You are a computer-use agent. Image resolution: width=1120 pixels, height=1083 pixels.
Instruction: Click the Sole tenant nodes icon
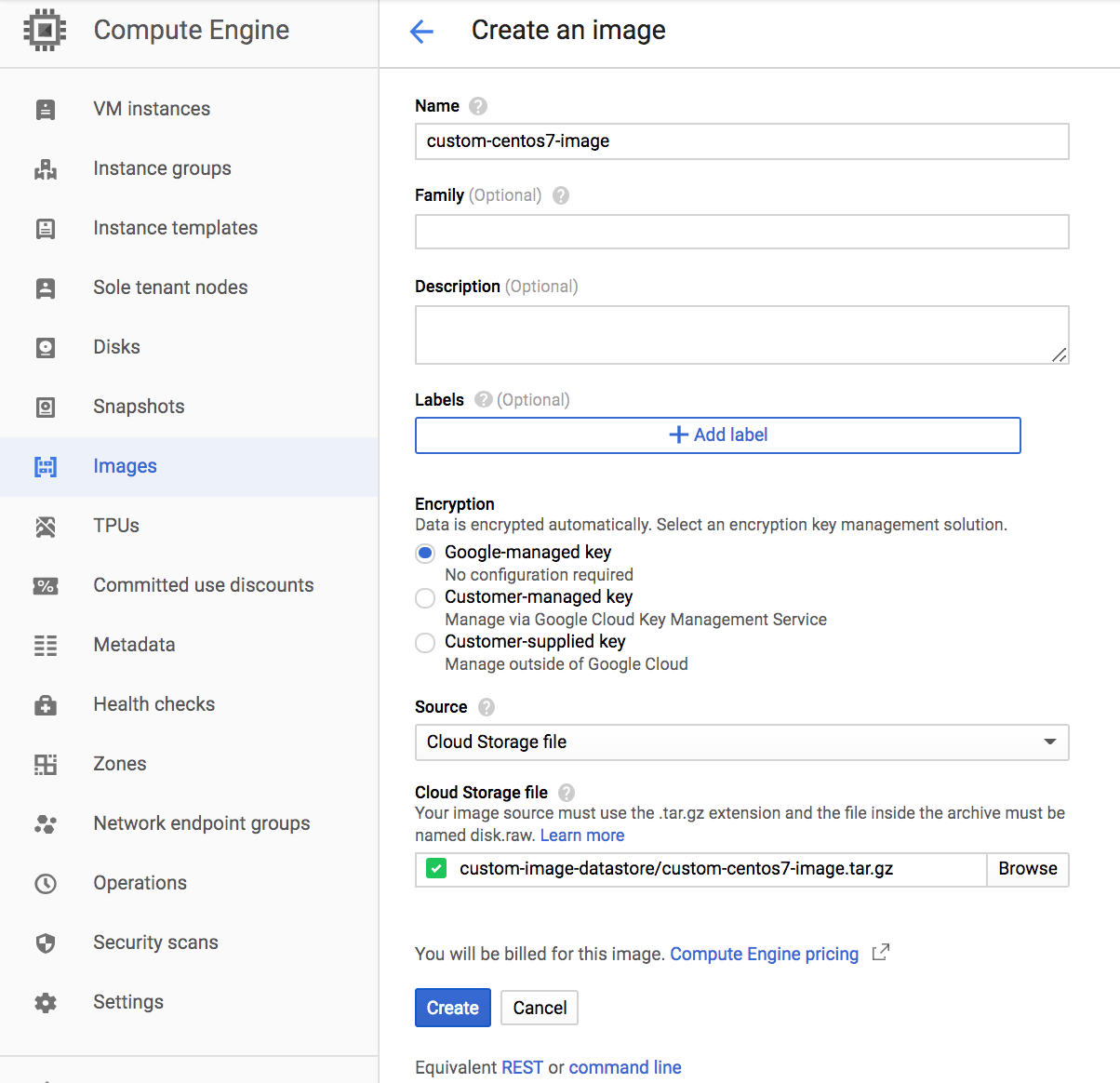(x=46, y=288)
